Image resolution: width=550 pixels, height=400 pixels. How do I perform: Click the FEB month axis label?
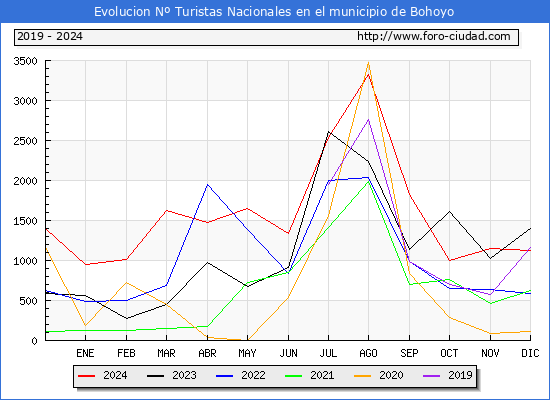126,353
